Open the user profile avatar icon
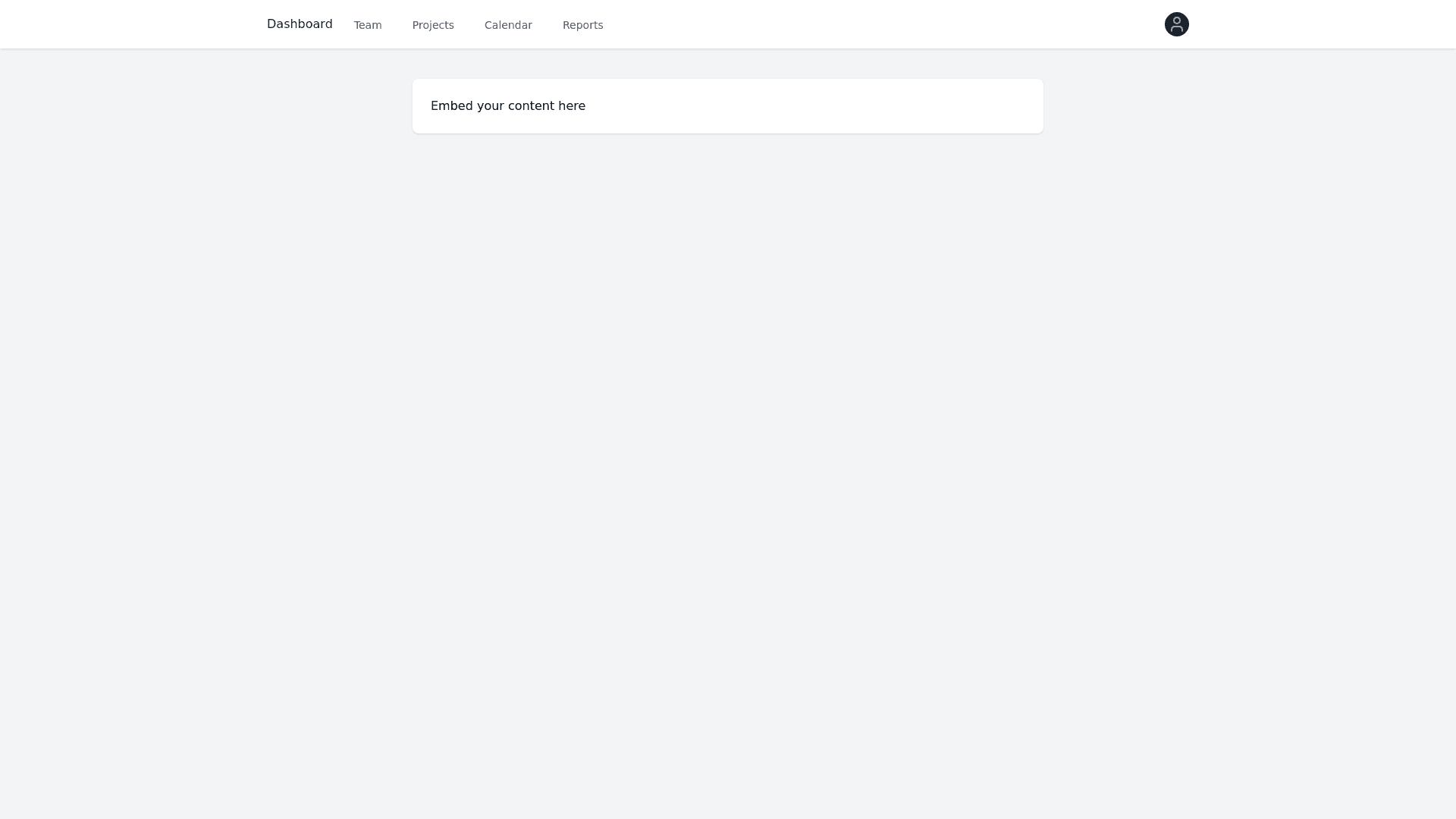1456x819 pixels. [1176, 24]
